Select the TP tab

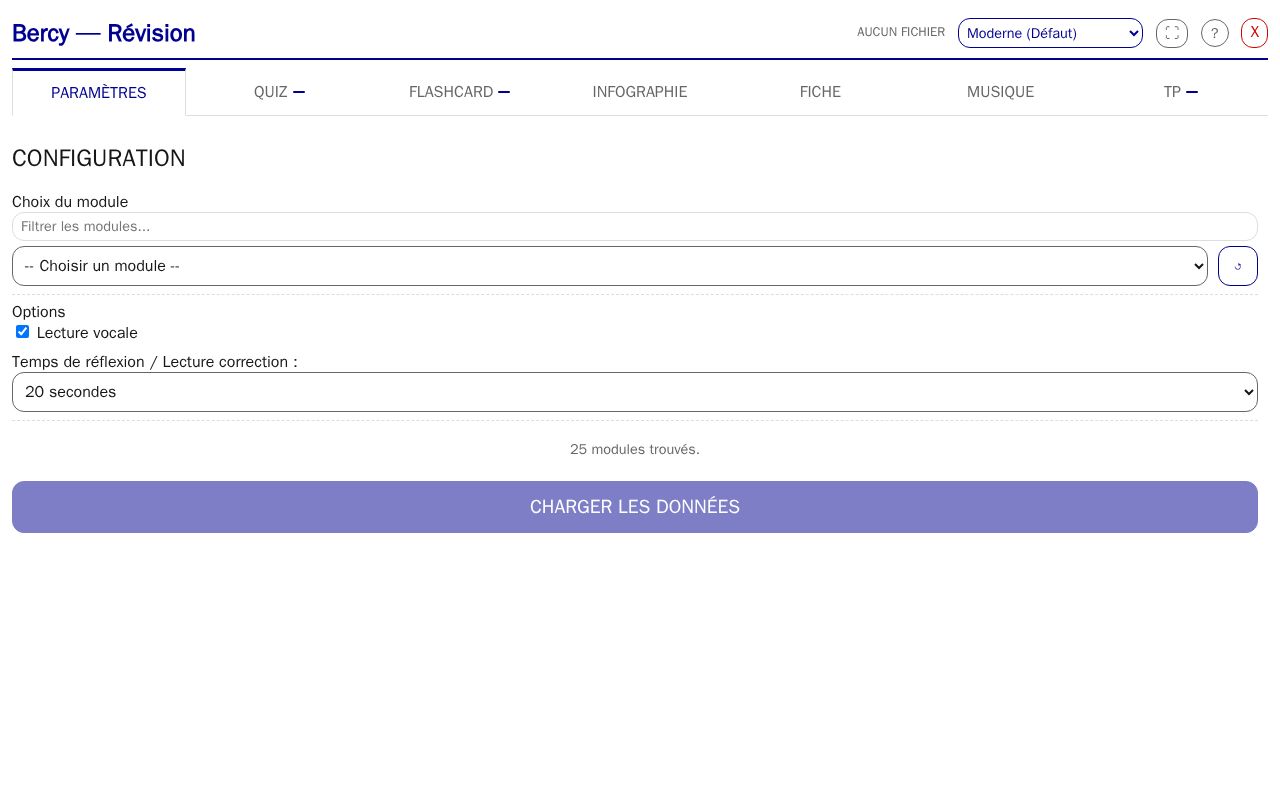click(1180, 92)
